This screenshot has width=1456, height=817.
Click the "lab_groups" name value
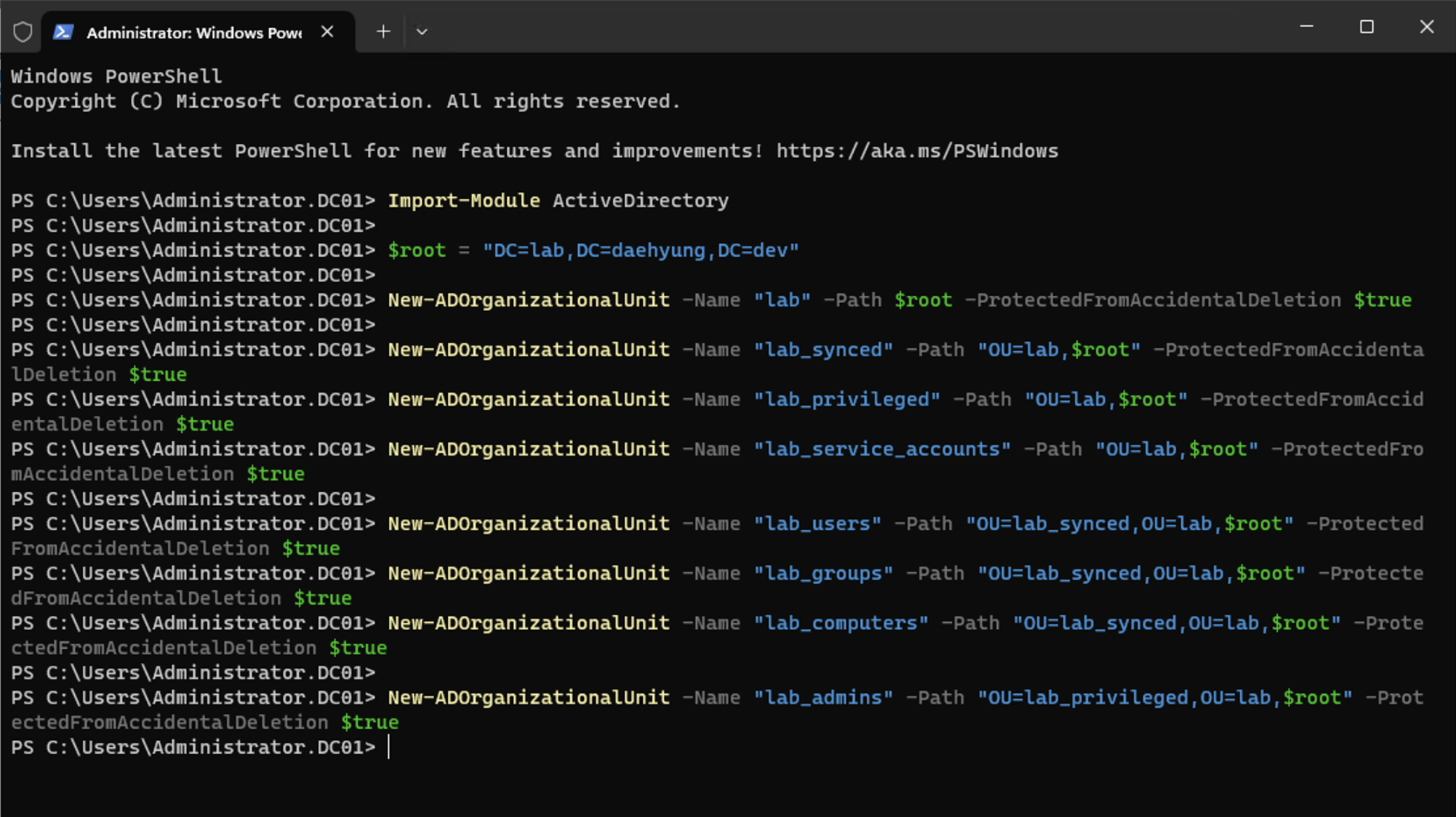click(823, 573)
